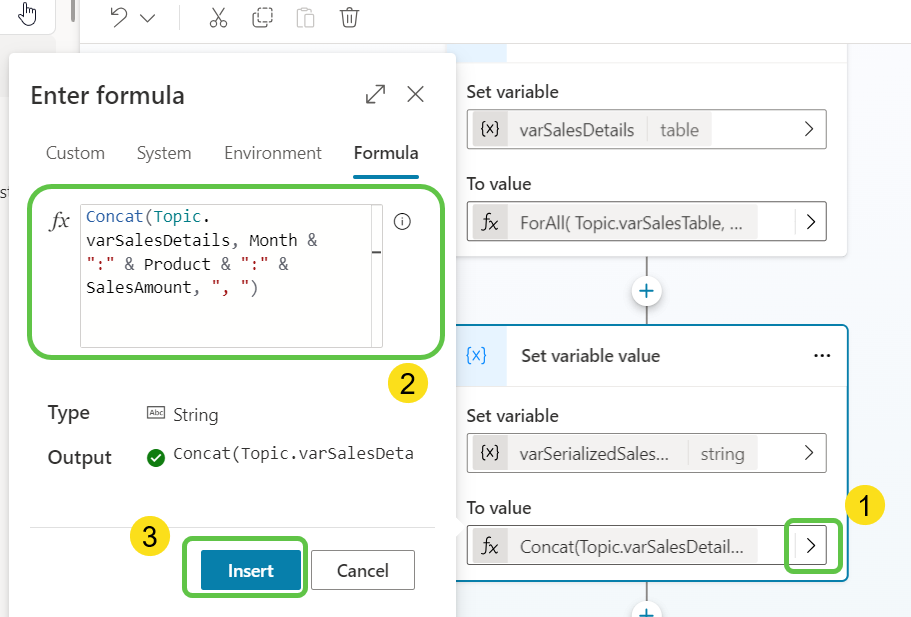Expand the formula editor to full screen

coord(375,94)
